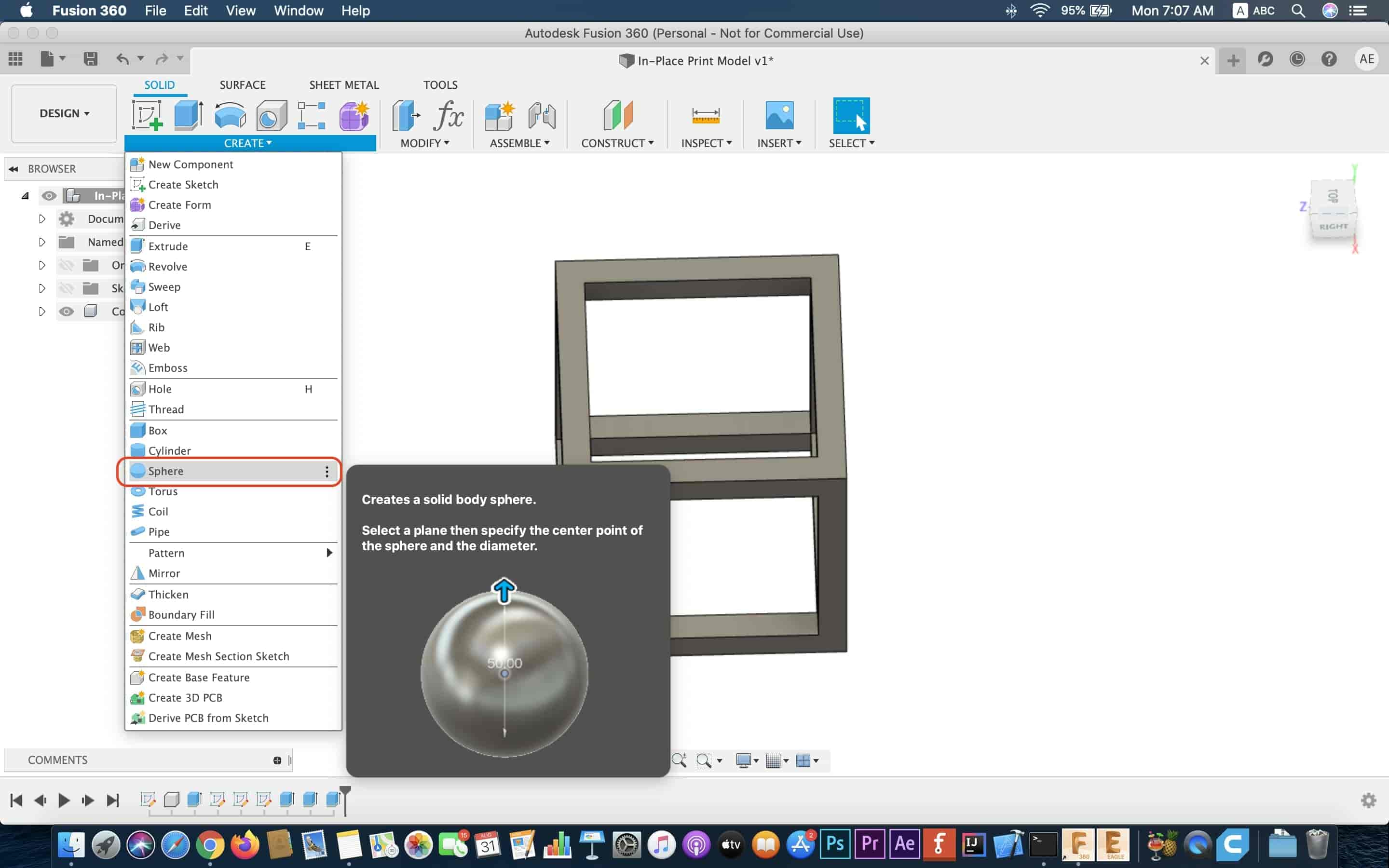Click the Redo arrow icon
Image resolution: width=1389 pixels, height=868 pixels.
pos(162,58)
